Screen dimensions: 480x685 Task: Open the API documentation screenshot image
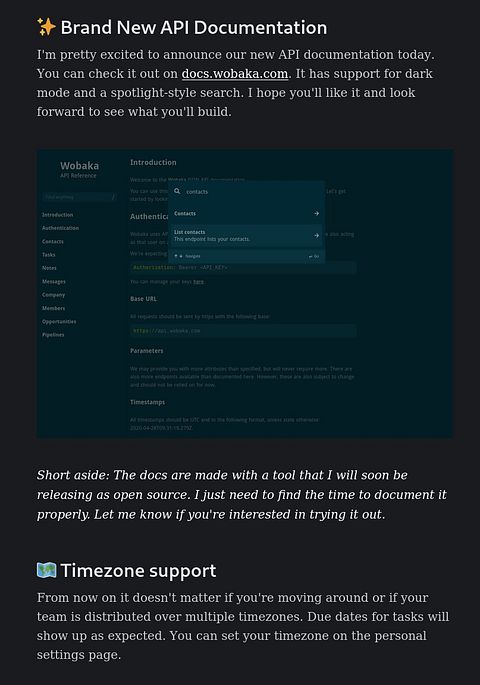coord(245,294)
